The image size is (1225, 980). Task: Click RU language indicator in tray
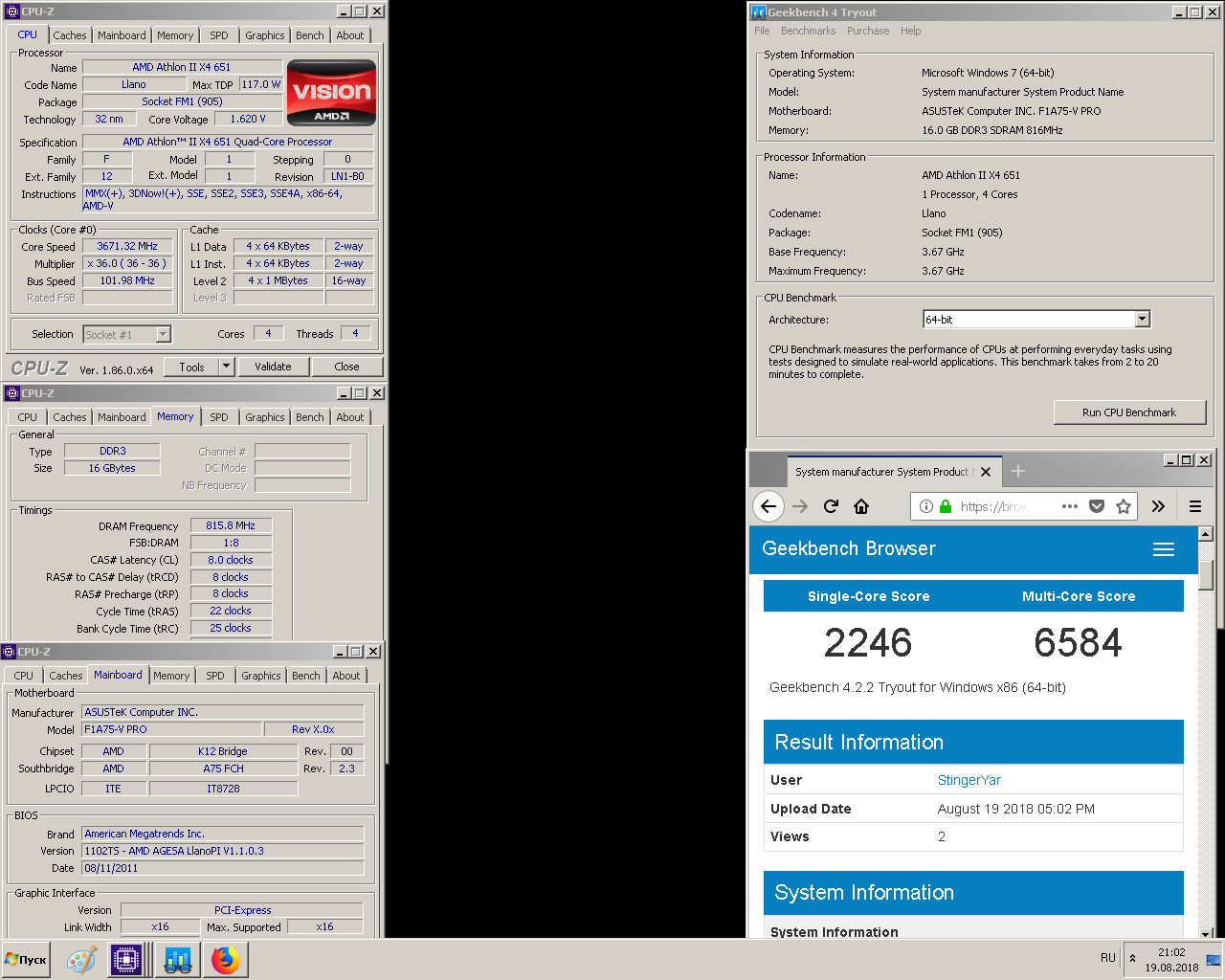(1108, 958)
